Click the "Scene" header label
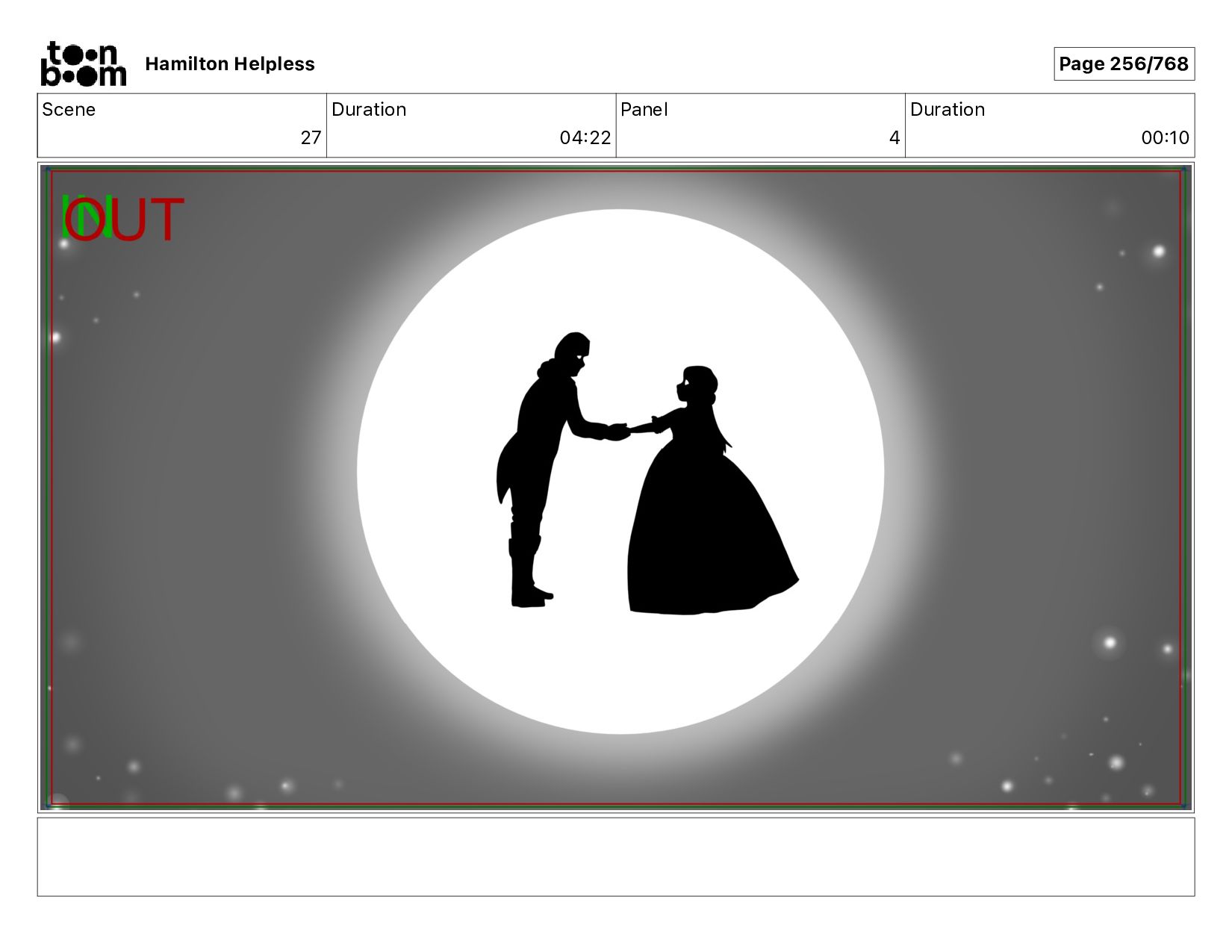 [x=69, y=110]
